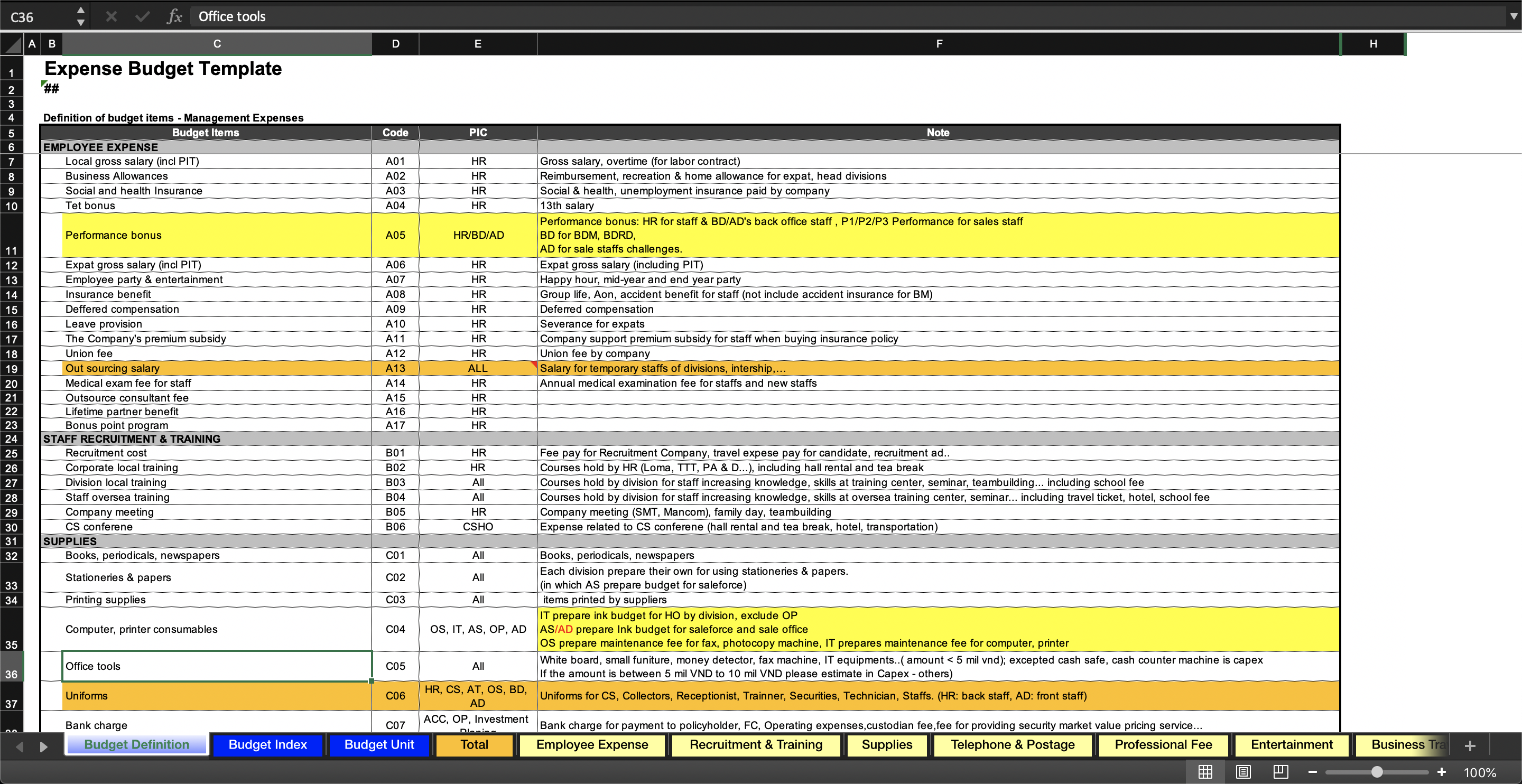Open the Budget Definition sheet tab
Image resolution: width=1522 pixels, height=784 pixels.
pyautogui.click(x=137, y=744)
